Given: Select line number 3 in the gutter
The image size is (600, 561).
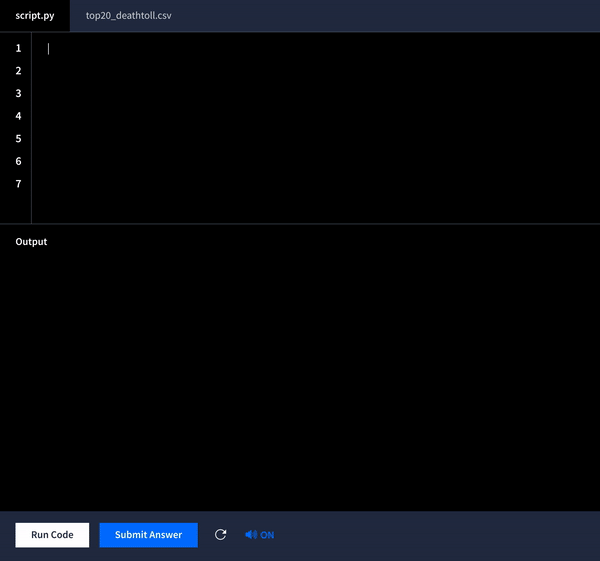Looking at the screenshot, I should 18,93.
